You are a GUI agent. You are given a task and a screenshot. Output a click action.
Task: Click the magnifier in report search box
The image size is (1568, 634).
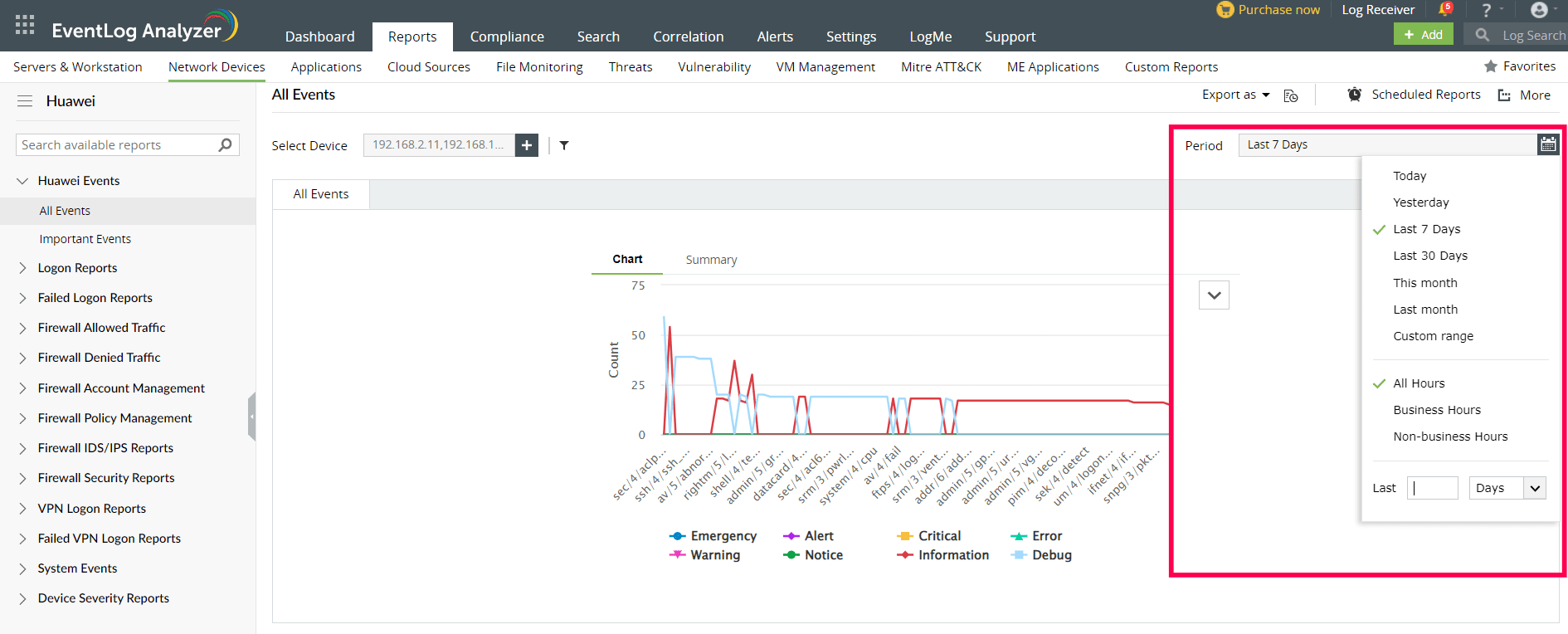[225, 145]
